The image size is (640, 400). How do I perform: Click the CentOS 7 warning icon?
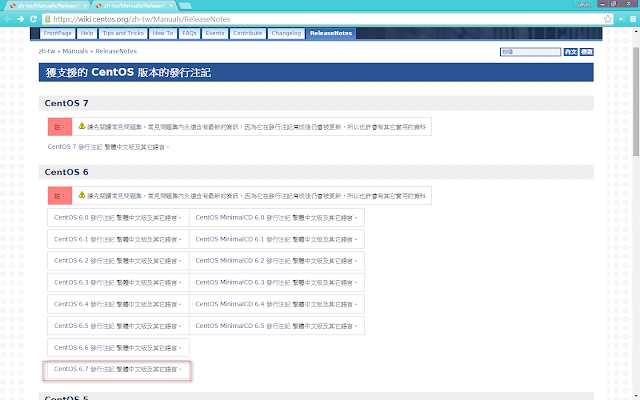[82, 126]
